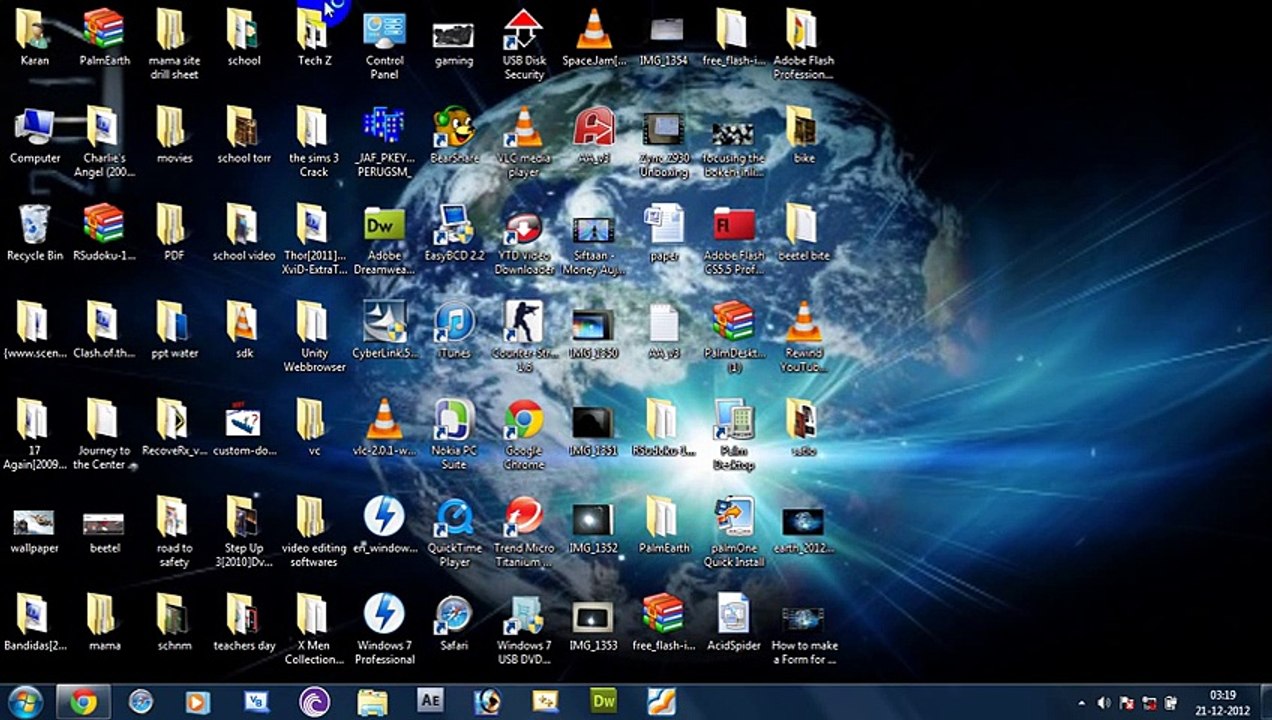Open IMG_1354 image file

coord(664,39)
